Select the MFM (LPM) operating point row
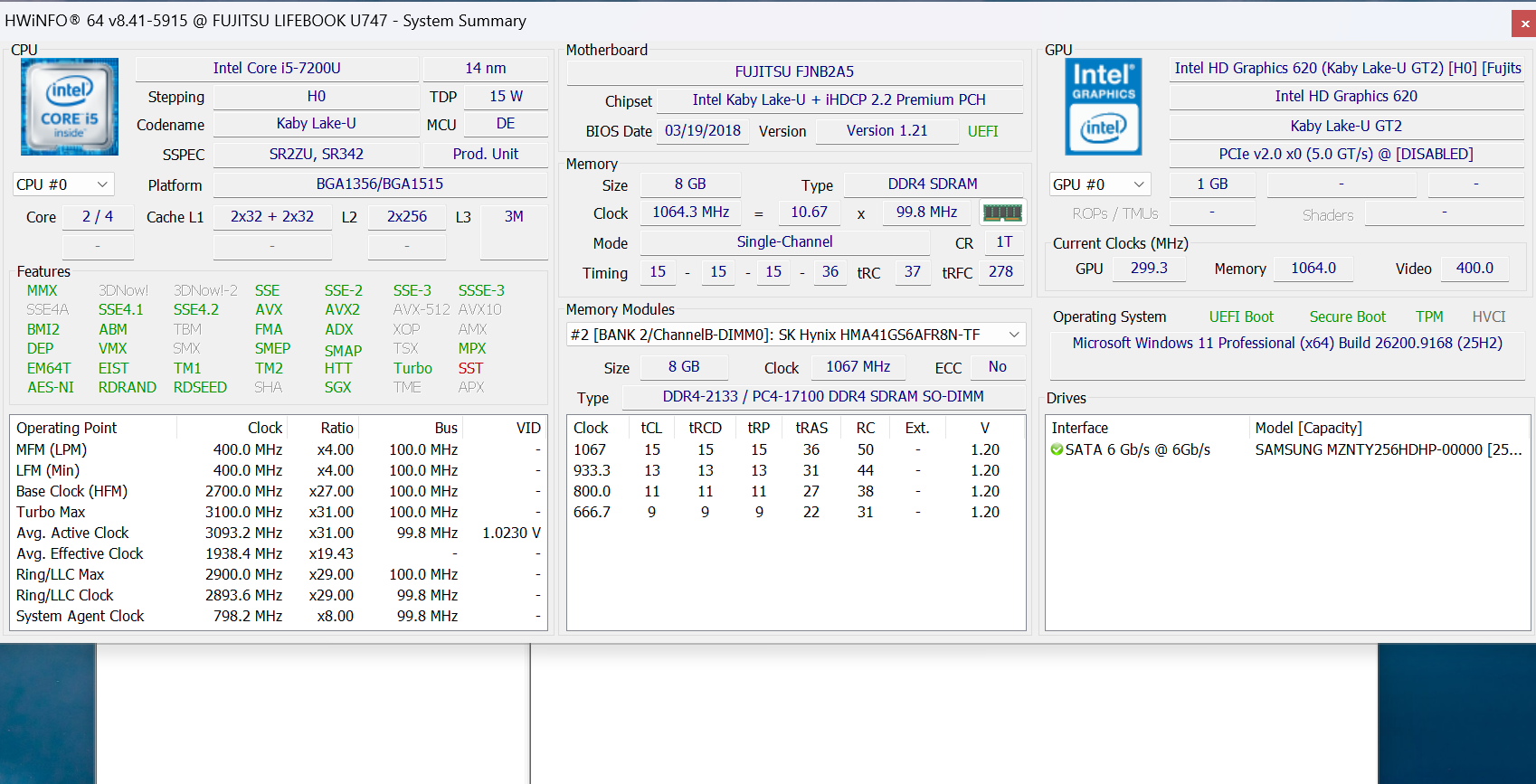The width and height of the screenshot is (1536, 784). tap(279, 449)
